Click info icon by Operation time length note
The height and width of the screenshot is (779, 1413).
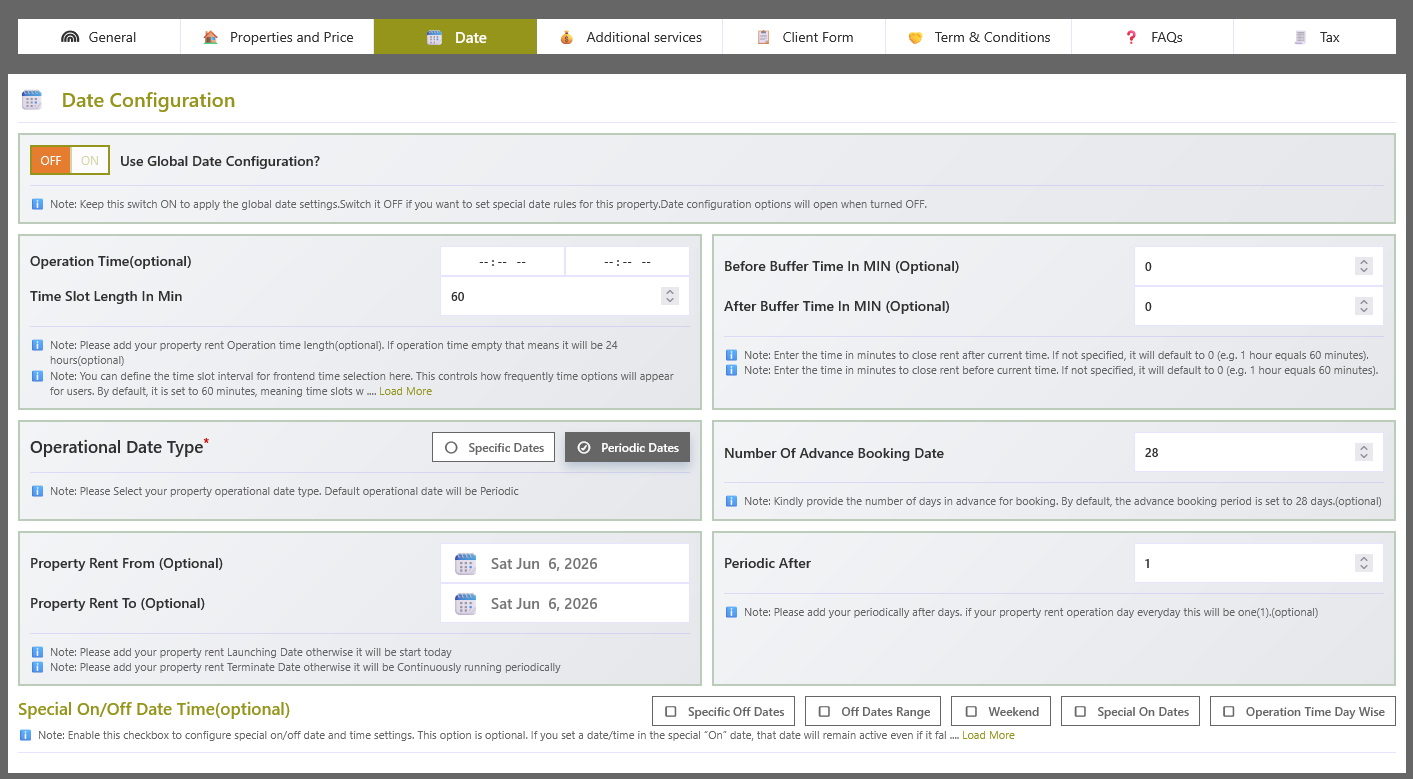pos(37,345)
